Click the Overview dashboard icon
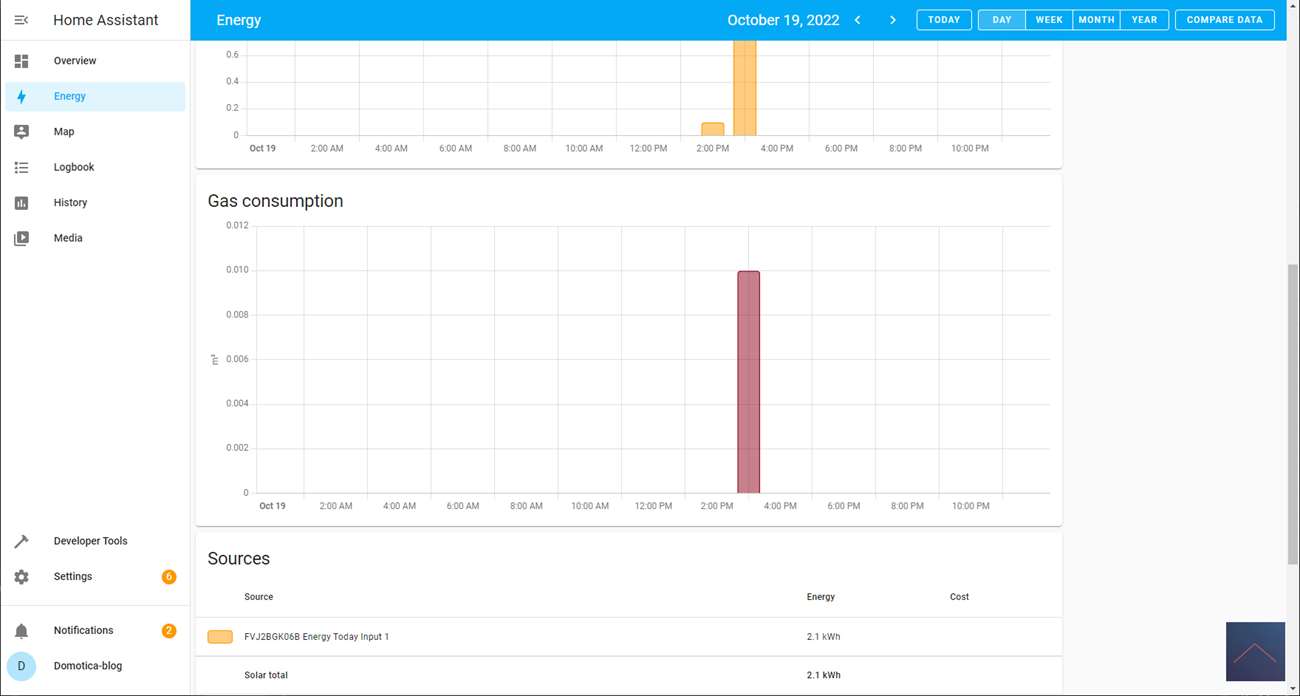 click(21, 61)
